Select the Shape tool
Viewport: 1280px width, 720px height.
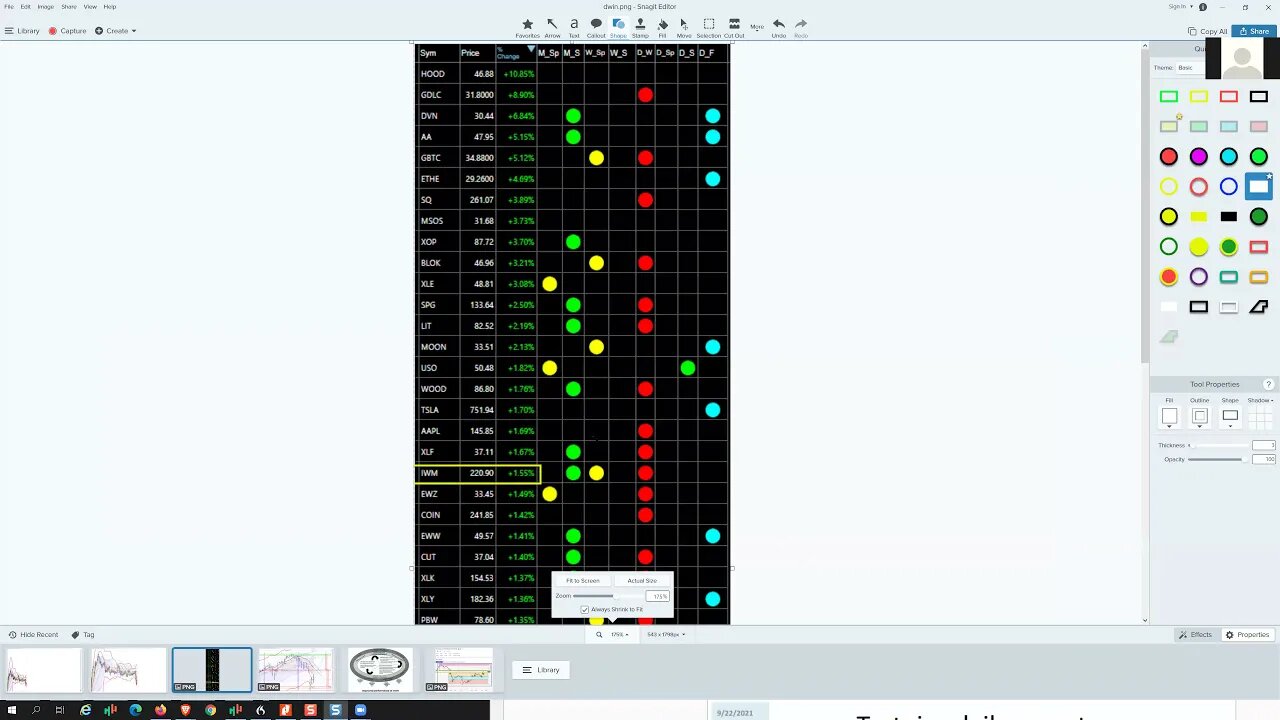coord(618,28)
